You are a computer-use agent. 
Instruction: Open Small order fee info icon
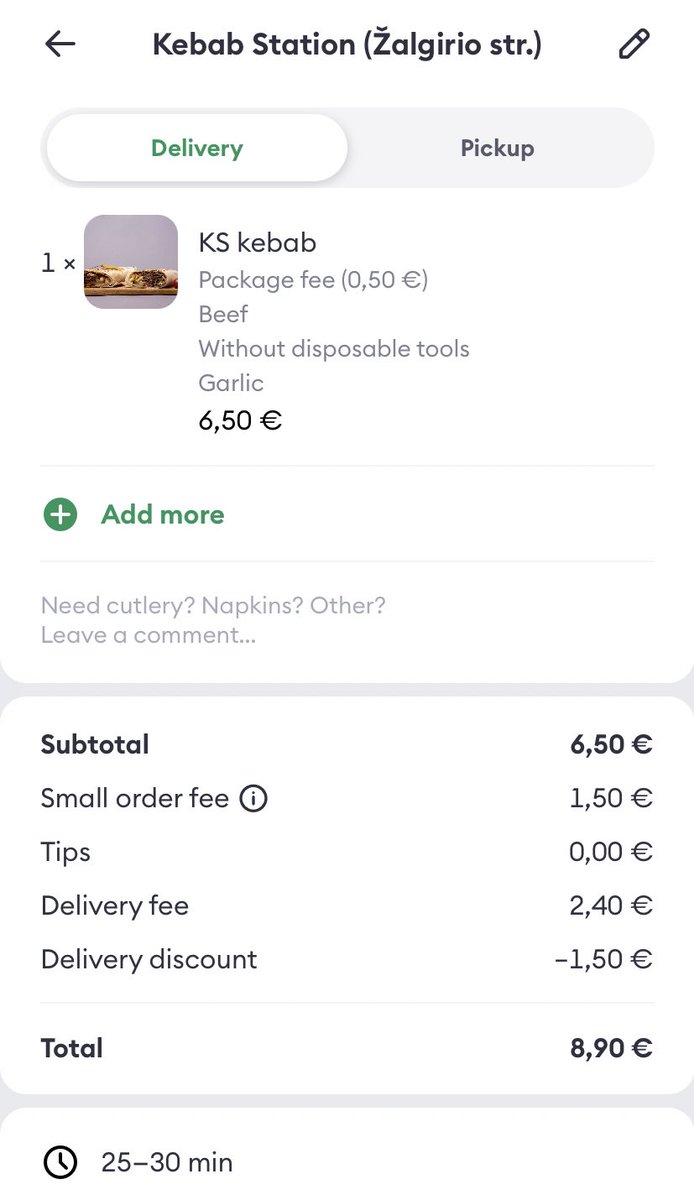(x=254, y=799)
